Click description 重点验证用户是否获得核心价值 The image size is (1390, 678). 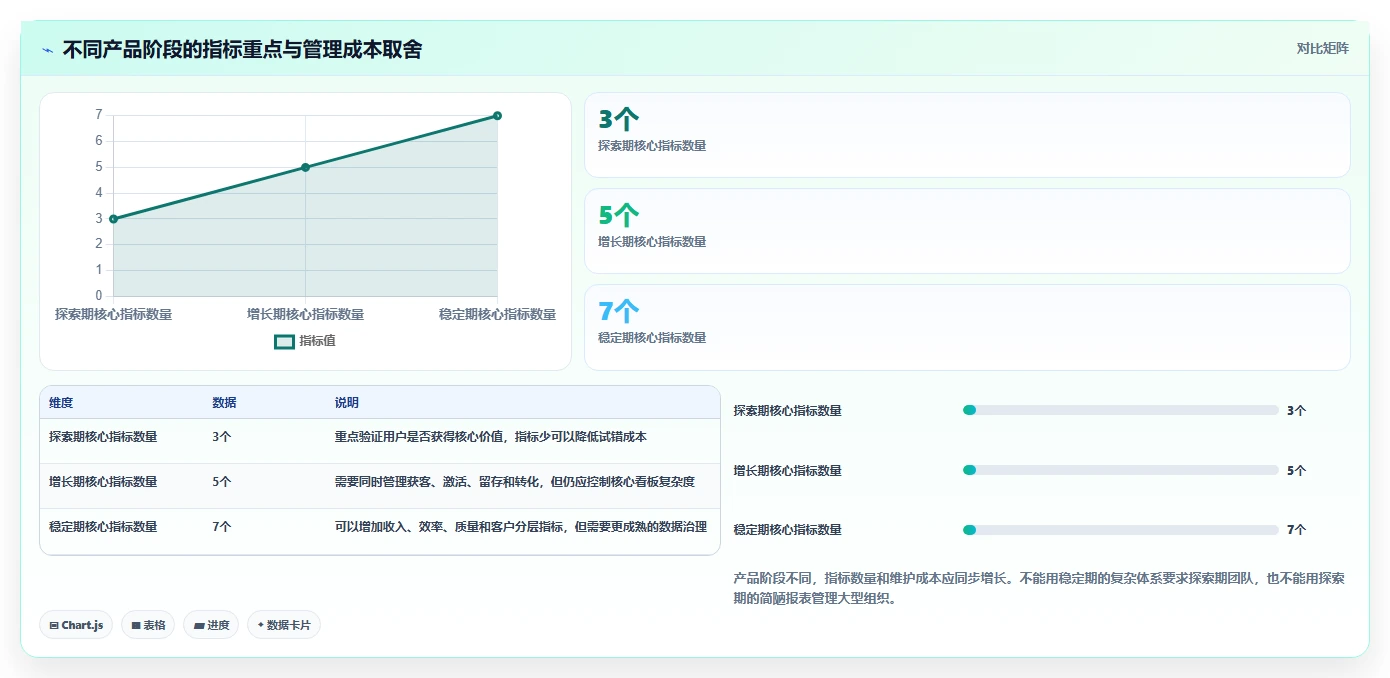491,437
